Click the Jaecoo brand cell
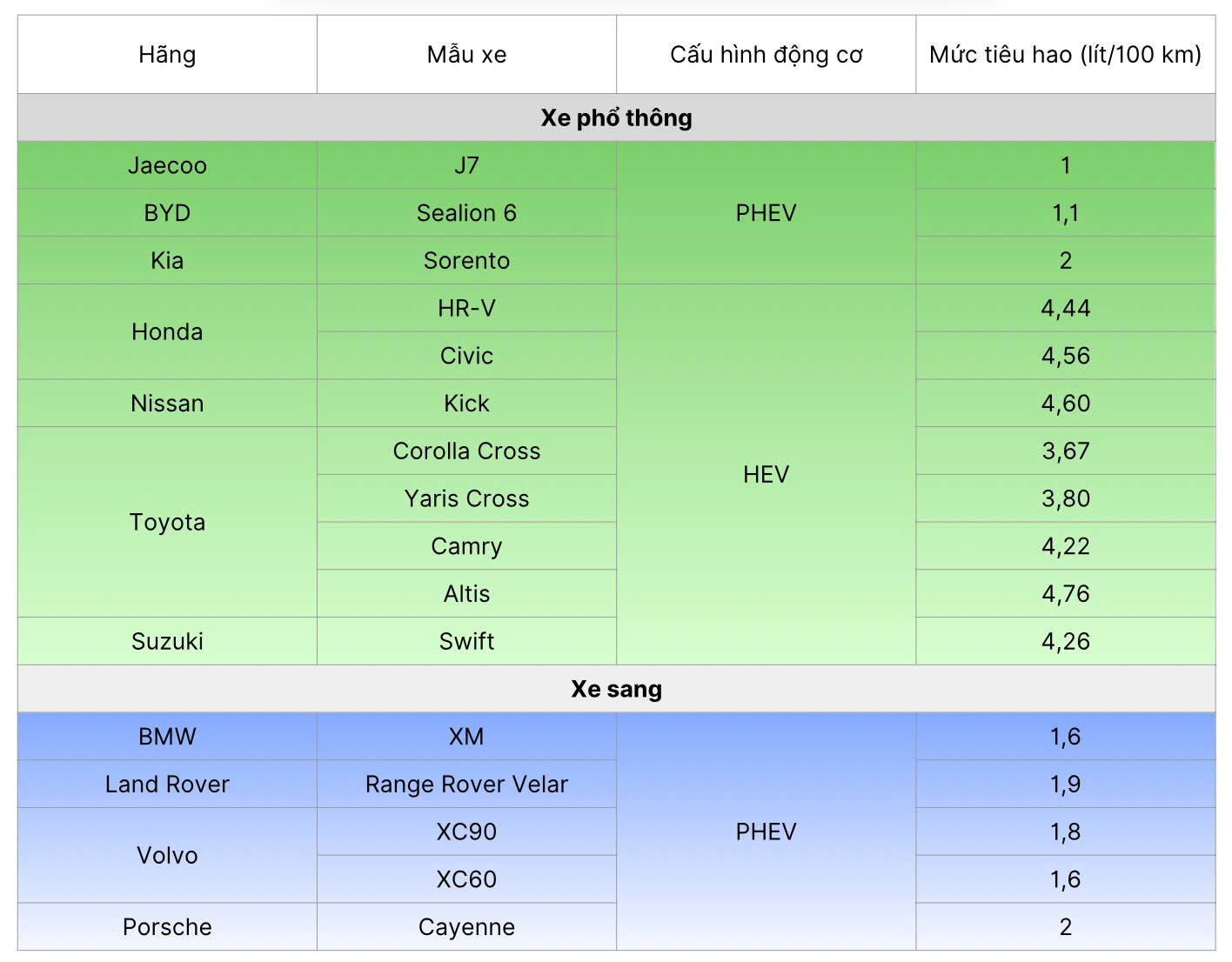Screen dimensions: 1232x962 point(167,165)
